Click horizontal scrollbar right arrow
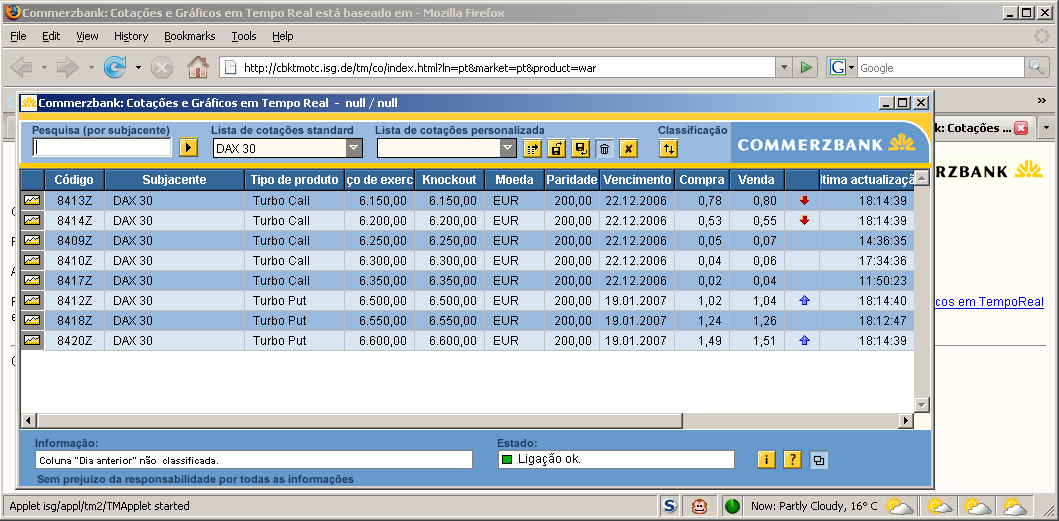 point(906,421)
